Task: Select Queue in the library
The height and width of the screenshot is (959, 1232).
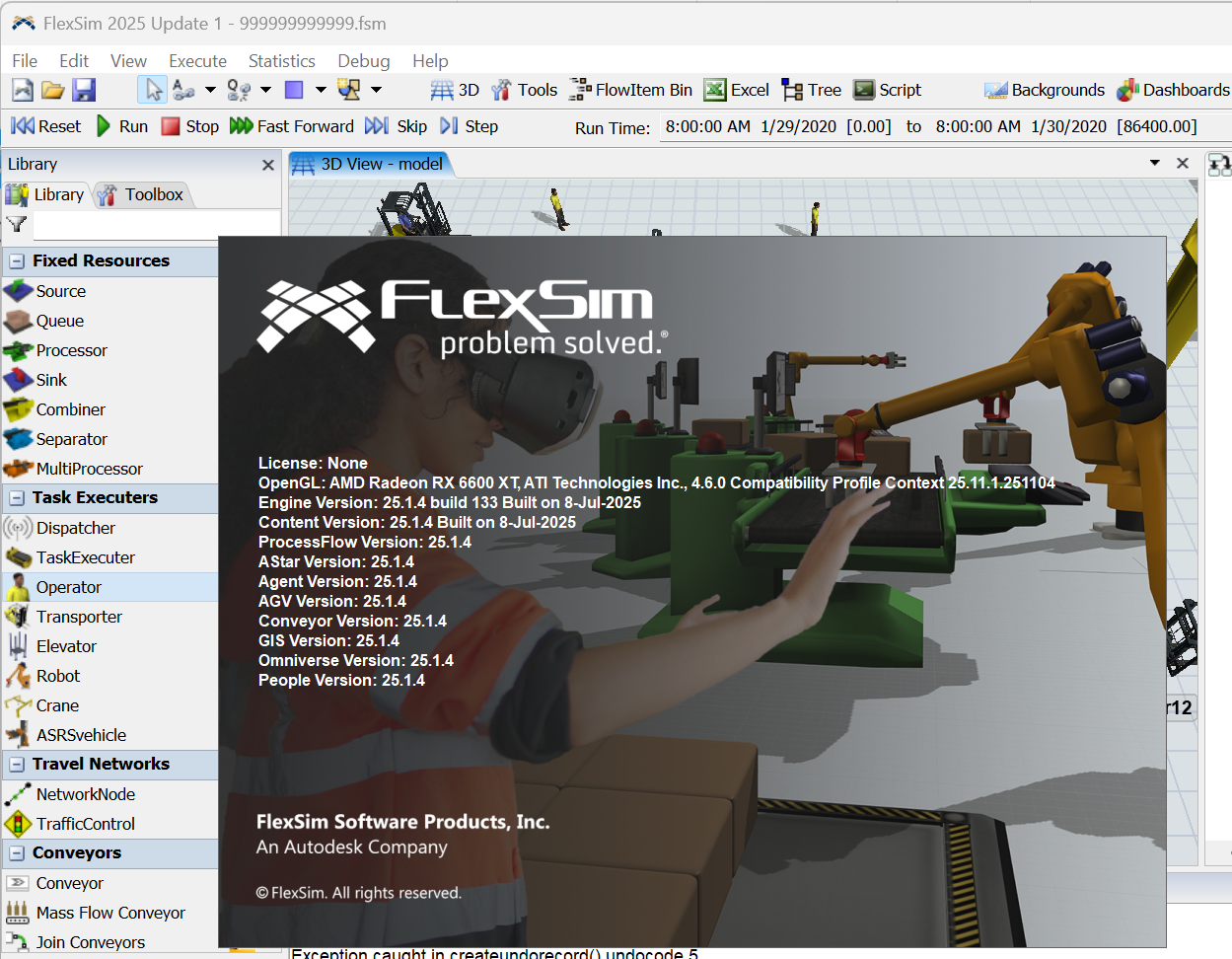Action: [109, 321]
